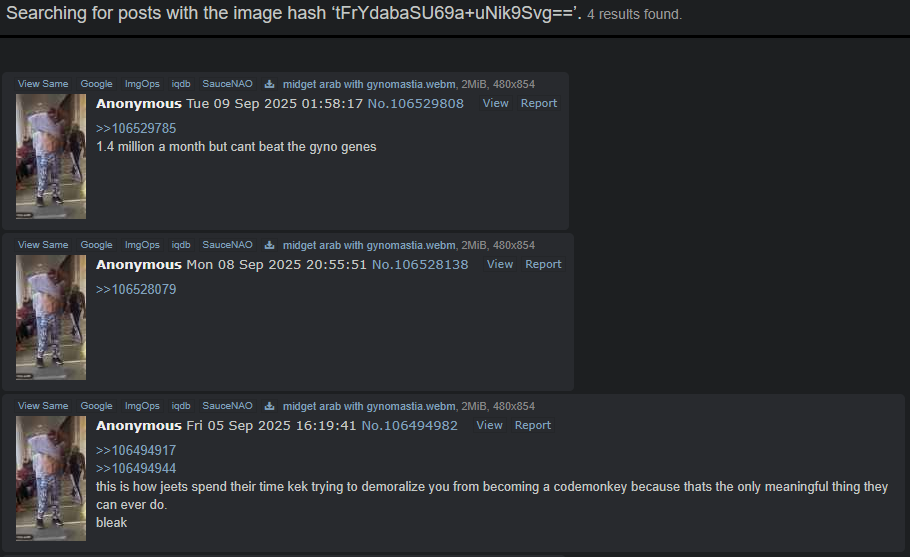This screenshot has height=557, width=910.
Task: Use SauceNAO on post 106528138
Action: coord(228,245)
